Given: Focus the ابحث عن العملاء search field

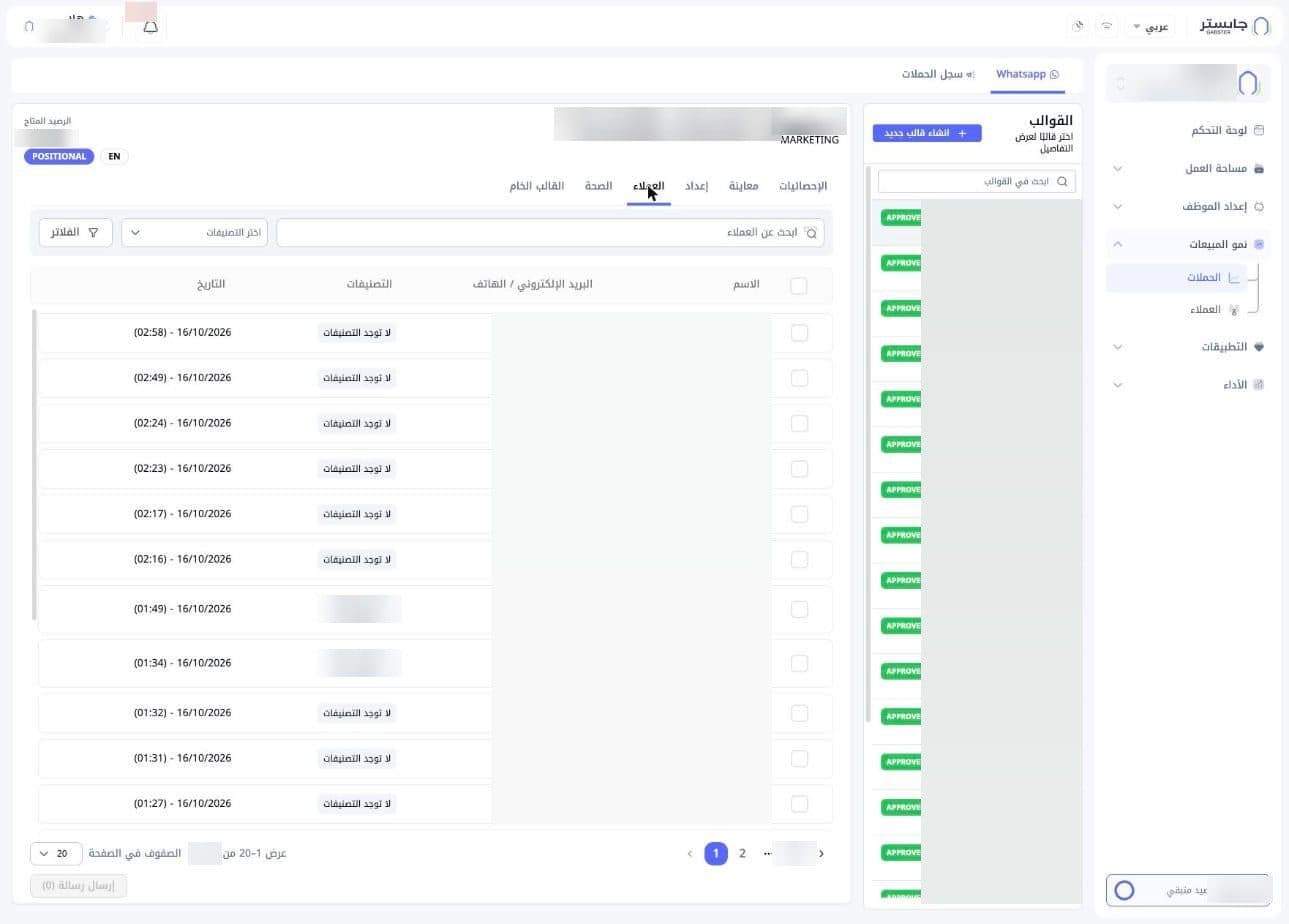Looking at the screenshot, I should [x=551, y=233].
